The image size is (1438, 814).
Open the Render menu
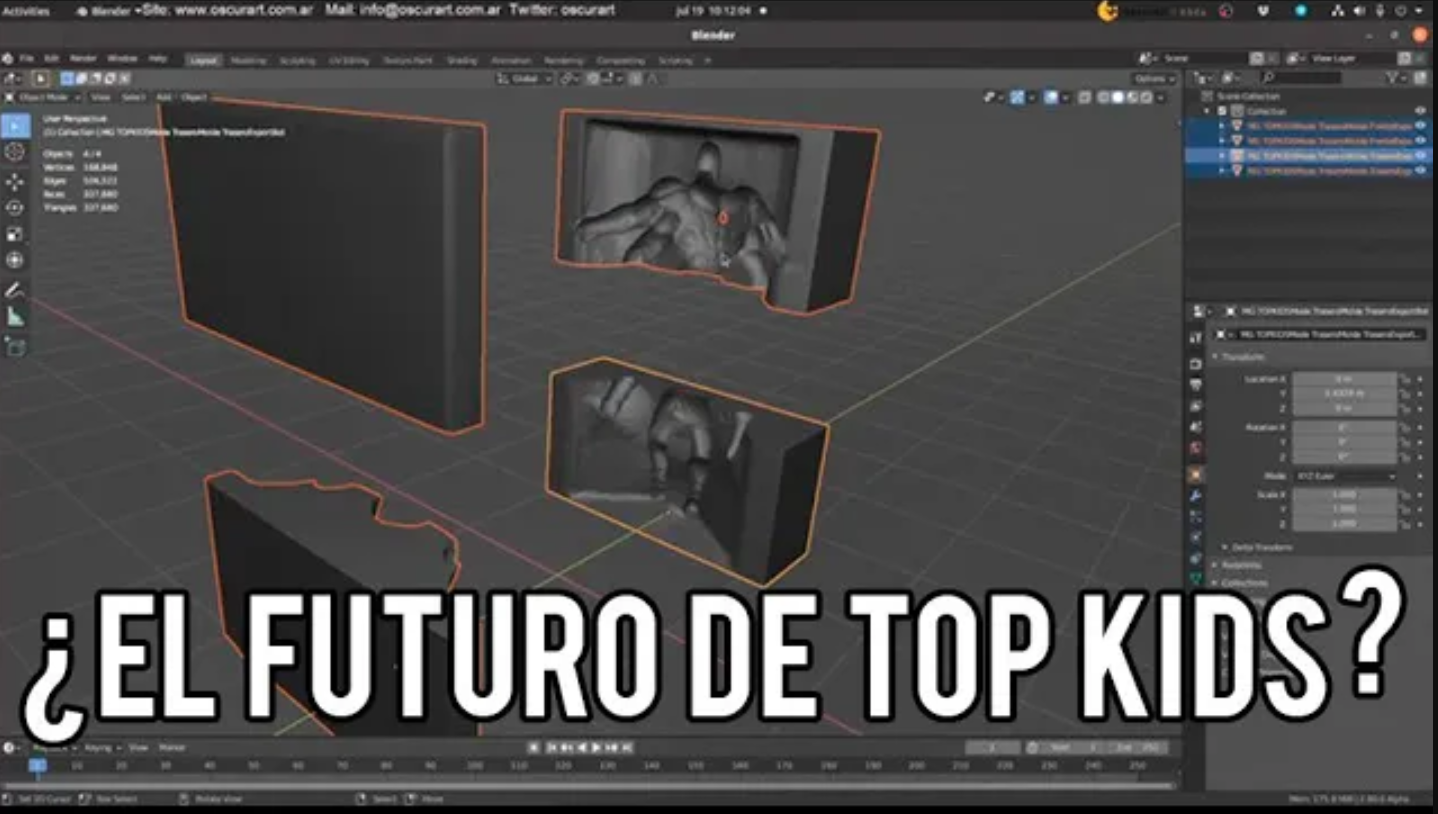click(83, 59)
